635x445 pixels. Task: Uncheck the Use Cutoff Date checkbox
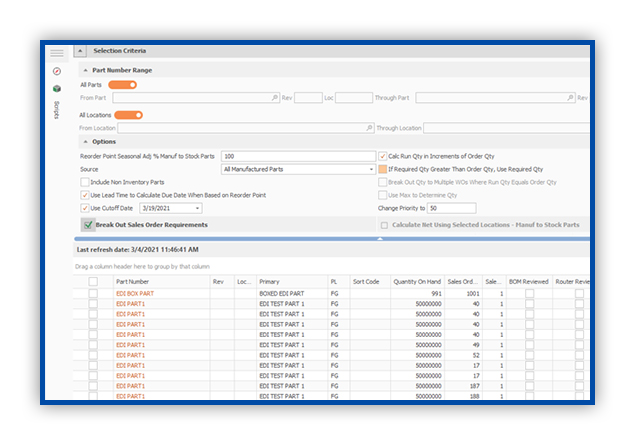[x=85, y=208]
